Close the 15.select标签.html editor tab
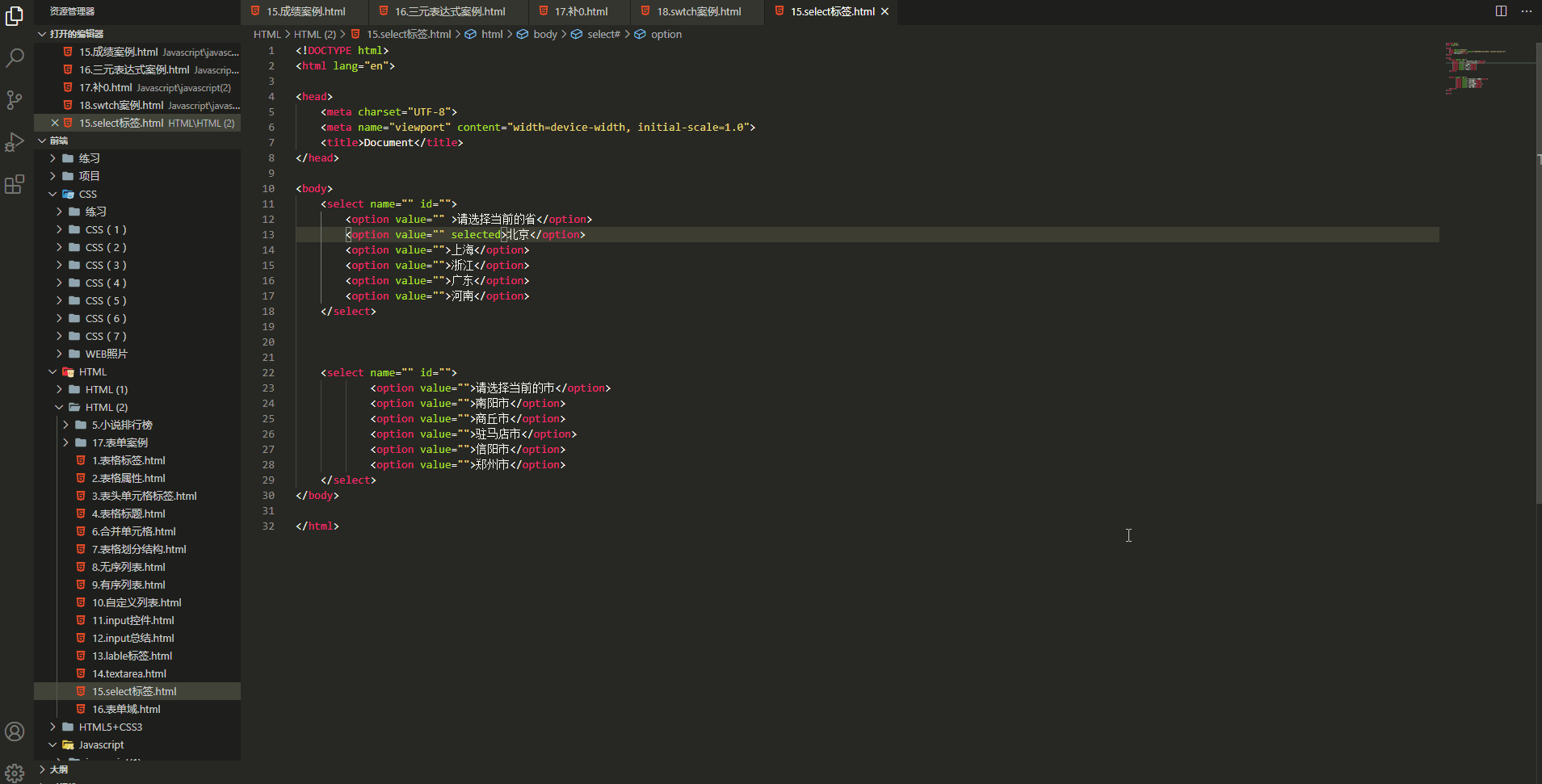Viewport: 1542px width, 784px height. pyautogui.click(x=884, y=11)
